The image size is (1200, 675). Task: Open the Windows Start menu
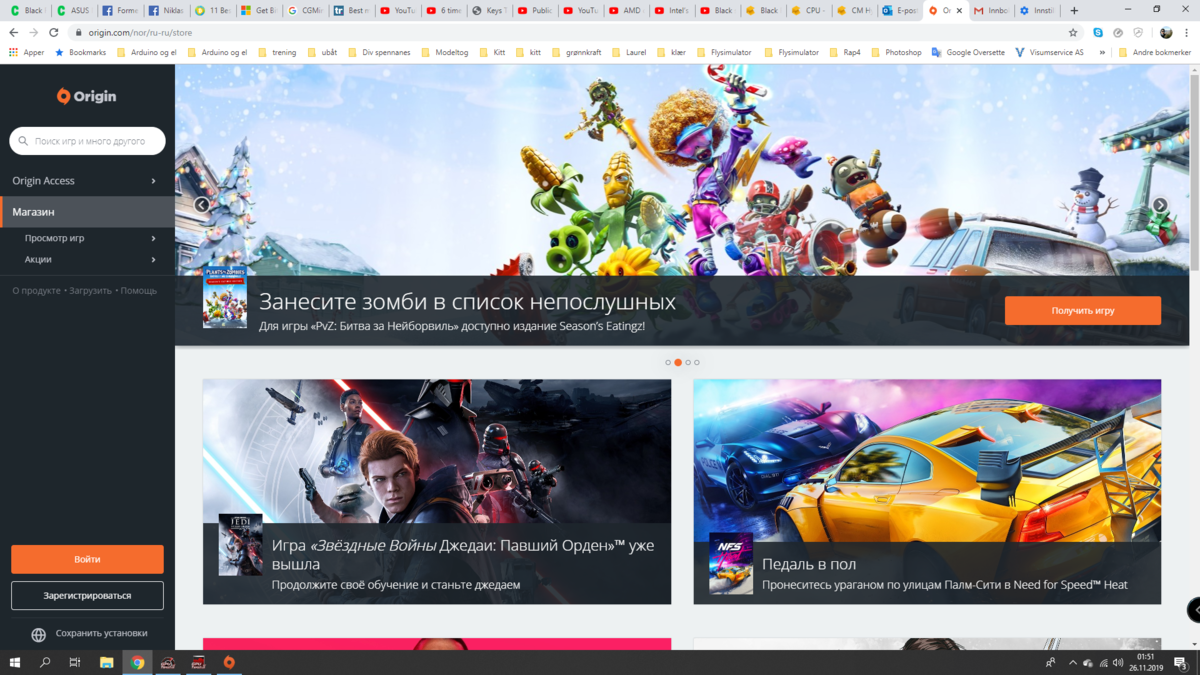point(15,662)
